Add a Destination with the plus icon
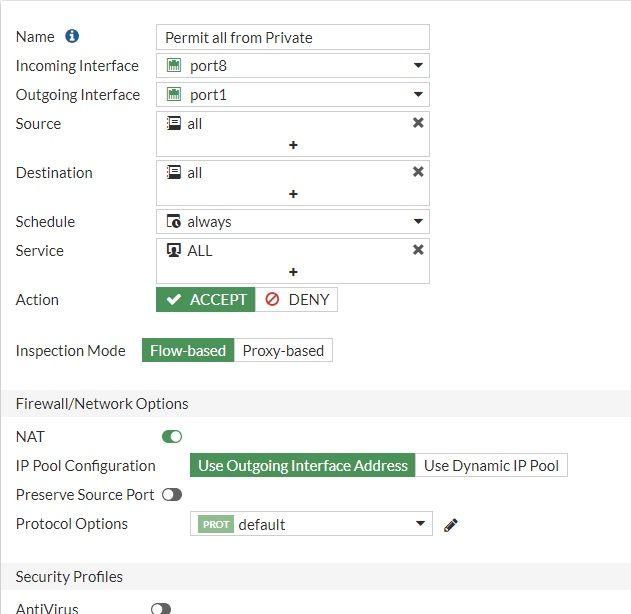Viewport: 631px width, 614px height. [x=293, y=194]
